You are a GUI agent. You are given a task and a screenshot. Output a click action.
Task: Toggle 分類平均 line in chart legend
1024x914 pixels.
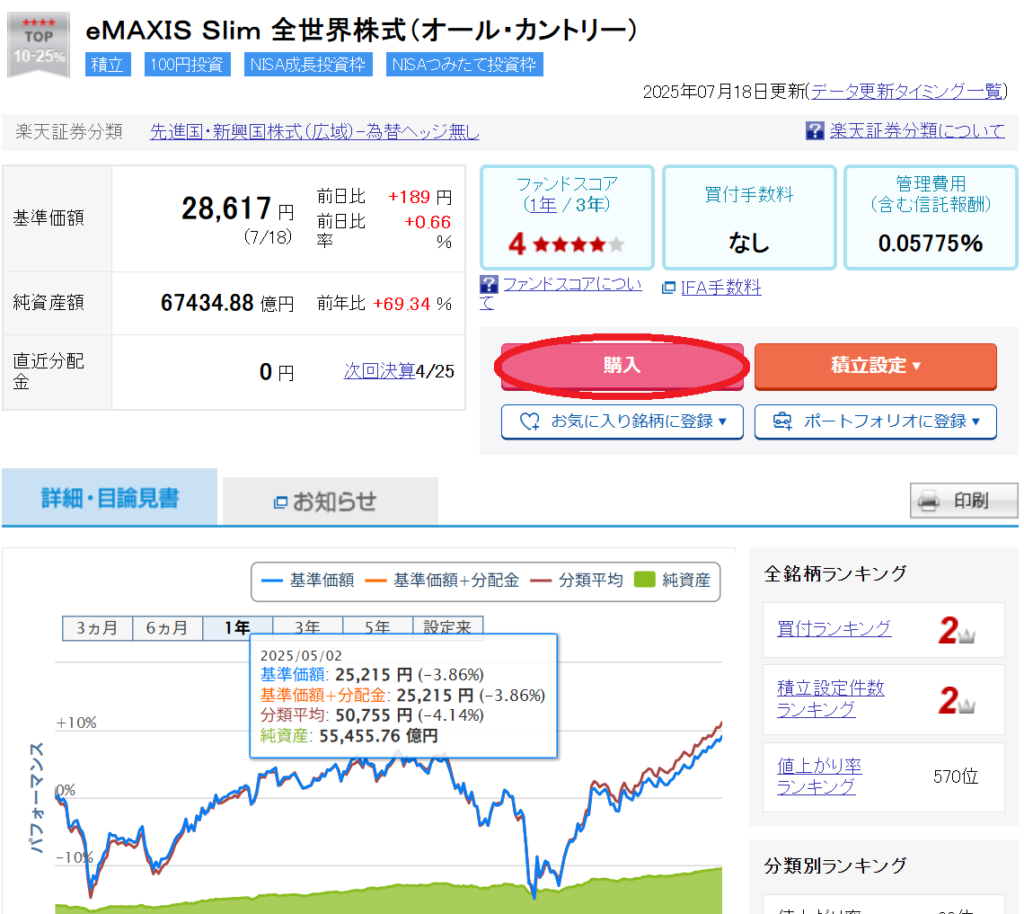[x=577, y=580]
